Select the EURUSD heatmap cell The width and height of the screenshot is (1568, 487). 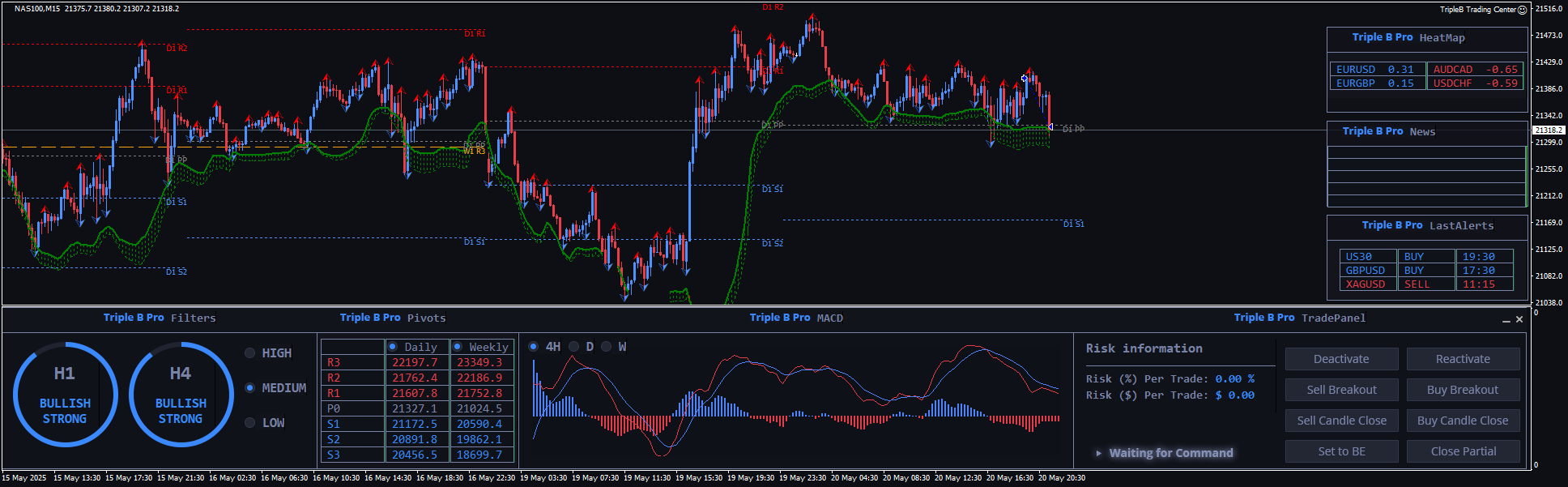pyautogui.click(x=1375, y=70)
